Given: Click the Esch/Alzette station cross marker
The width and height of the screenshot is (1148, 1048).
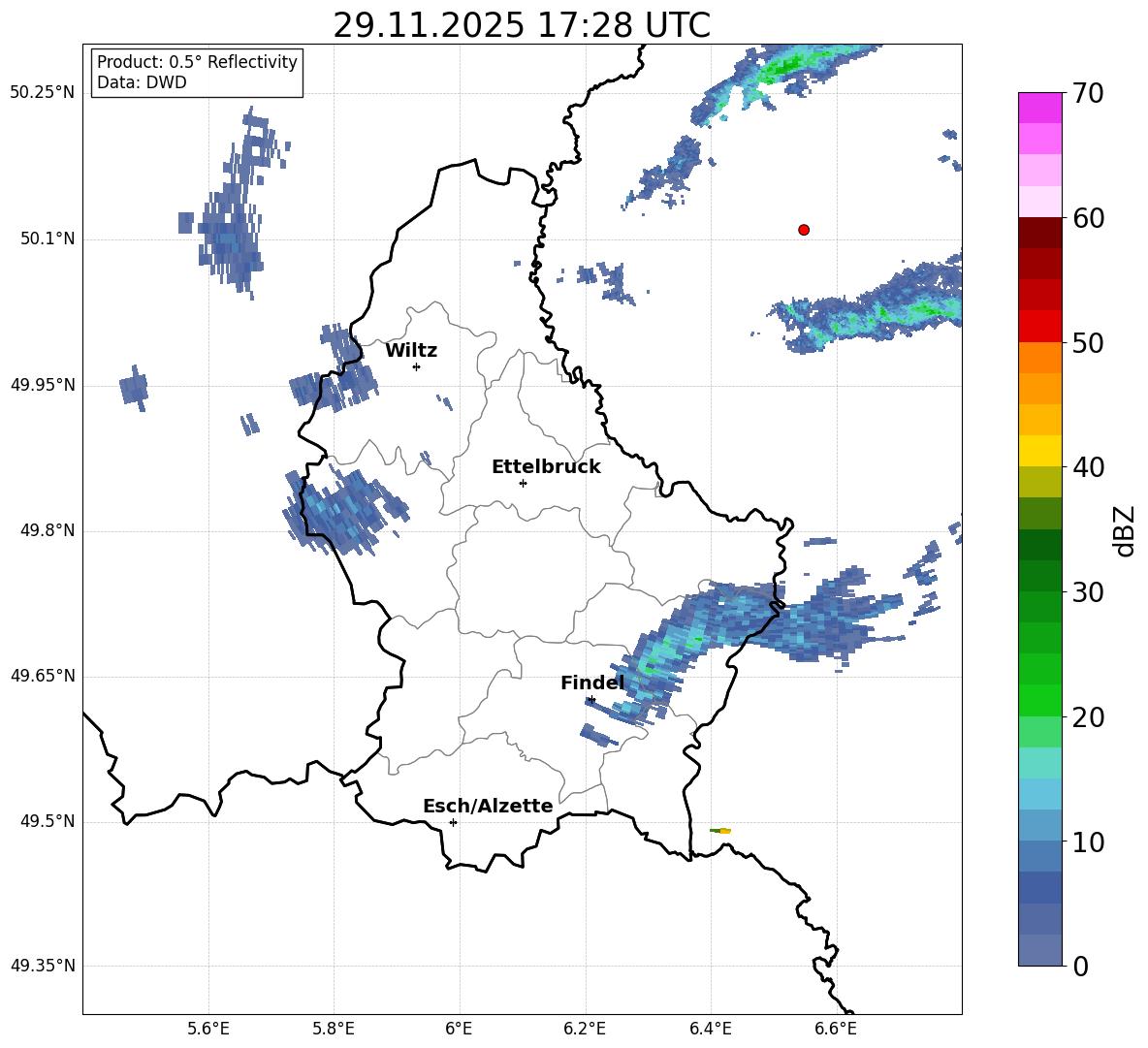Looking at the screenshot, I should click(x=453, y=822).
